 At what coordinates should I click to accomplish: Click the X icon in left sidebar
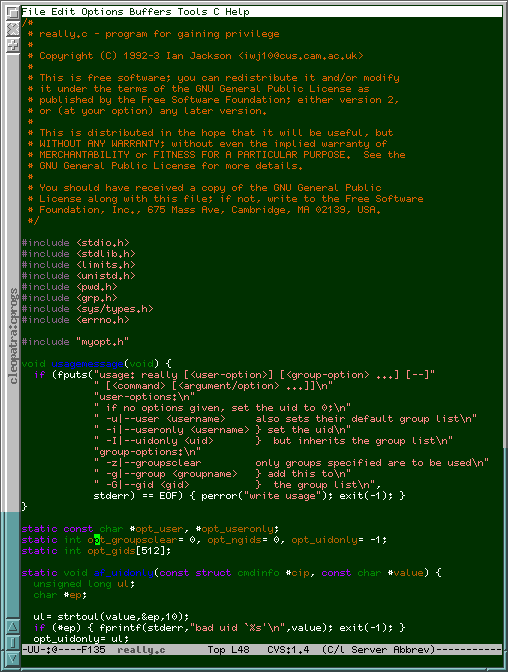coord(13,29)
